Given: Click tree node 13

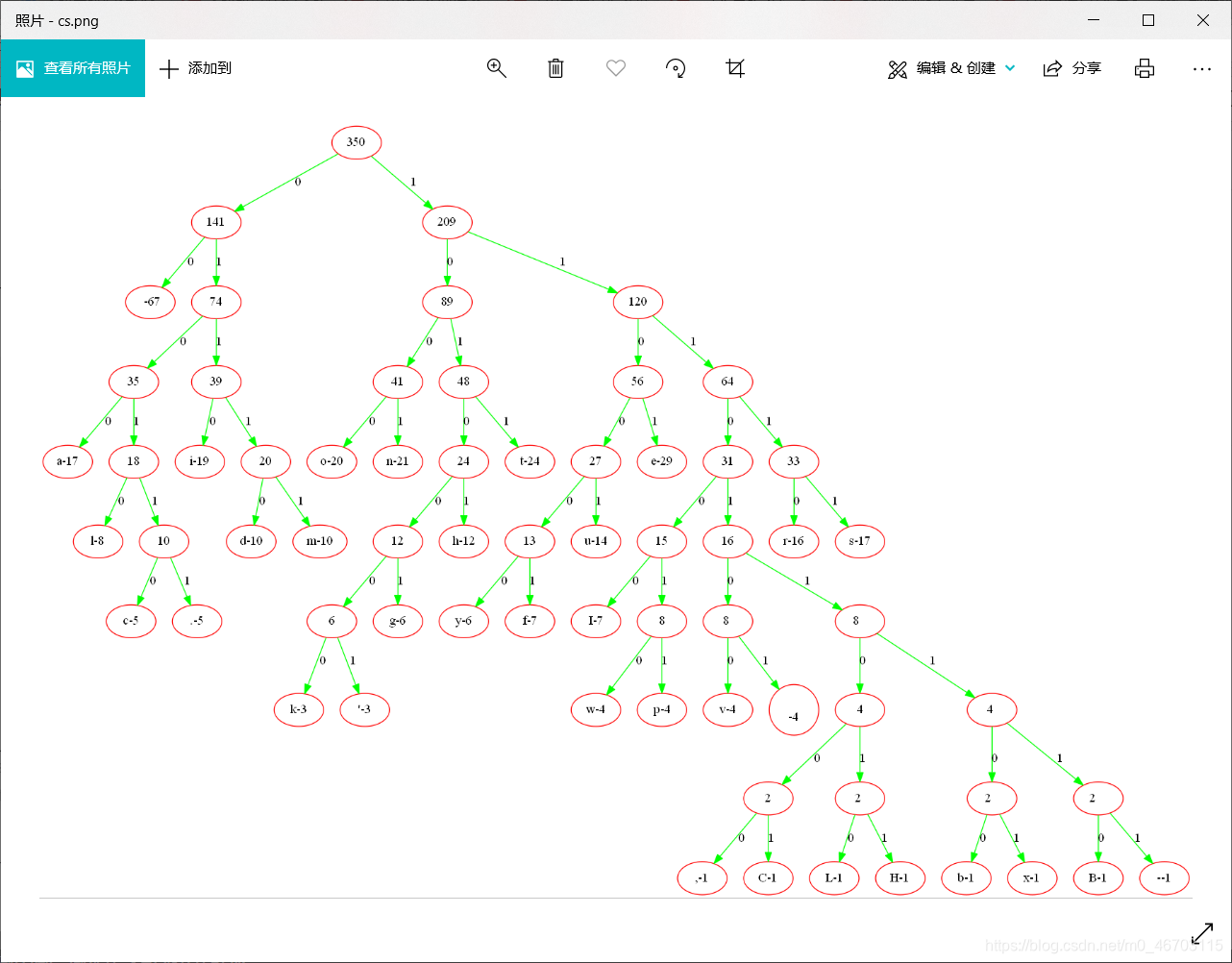Looking at the screenshot, I should 530,541.
